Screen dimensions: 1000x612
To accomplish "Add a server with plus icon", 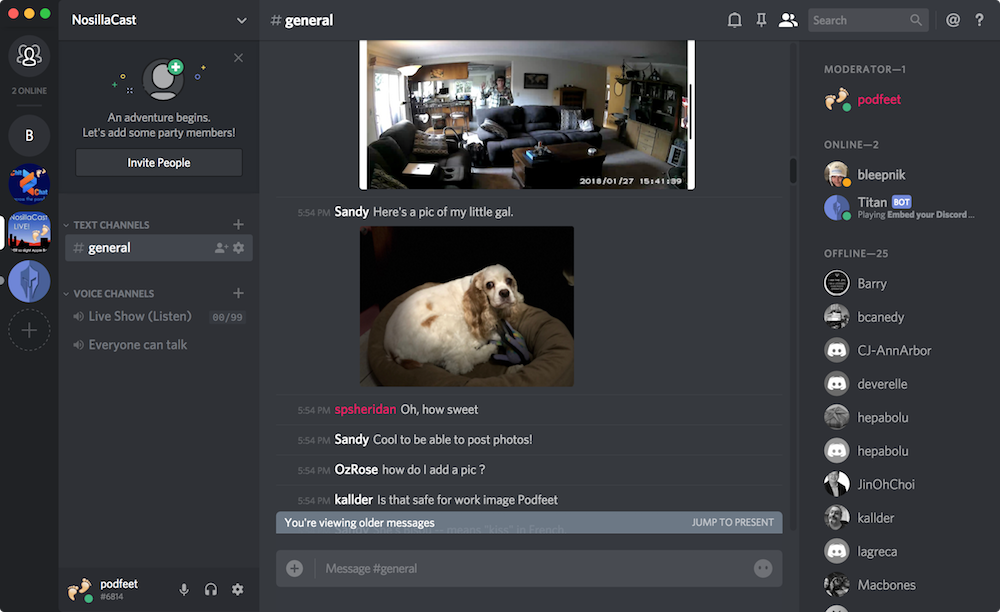I will (x=29, y=330).
